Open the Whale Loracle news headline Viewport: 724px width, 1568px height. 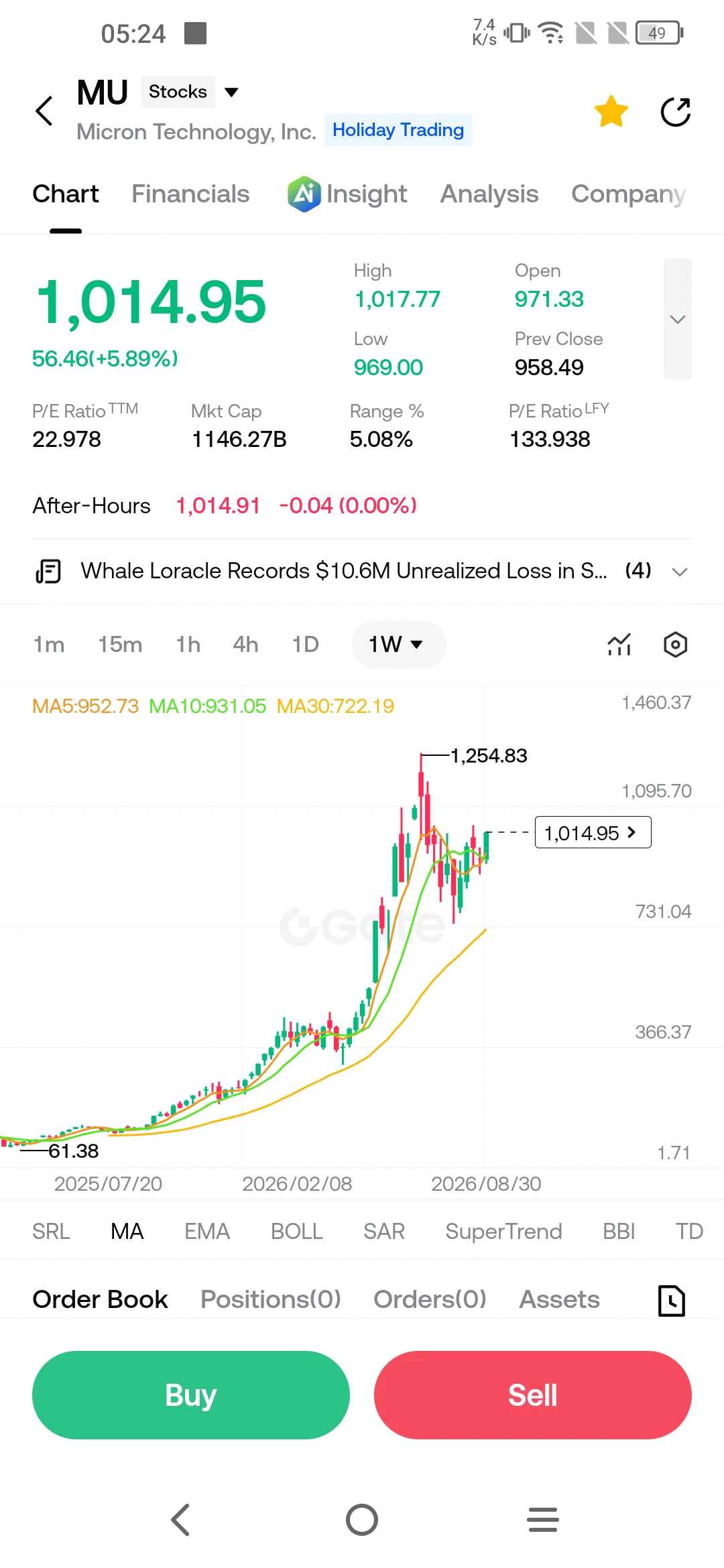click(344, 571)
